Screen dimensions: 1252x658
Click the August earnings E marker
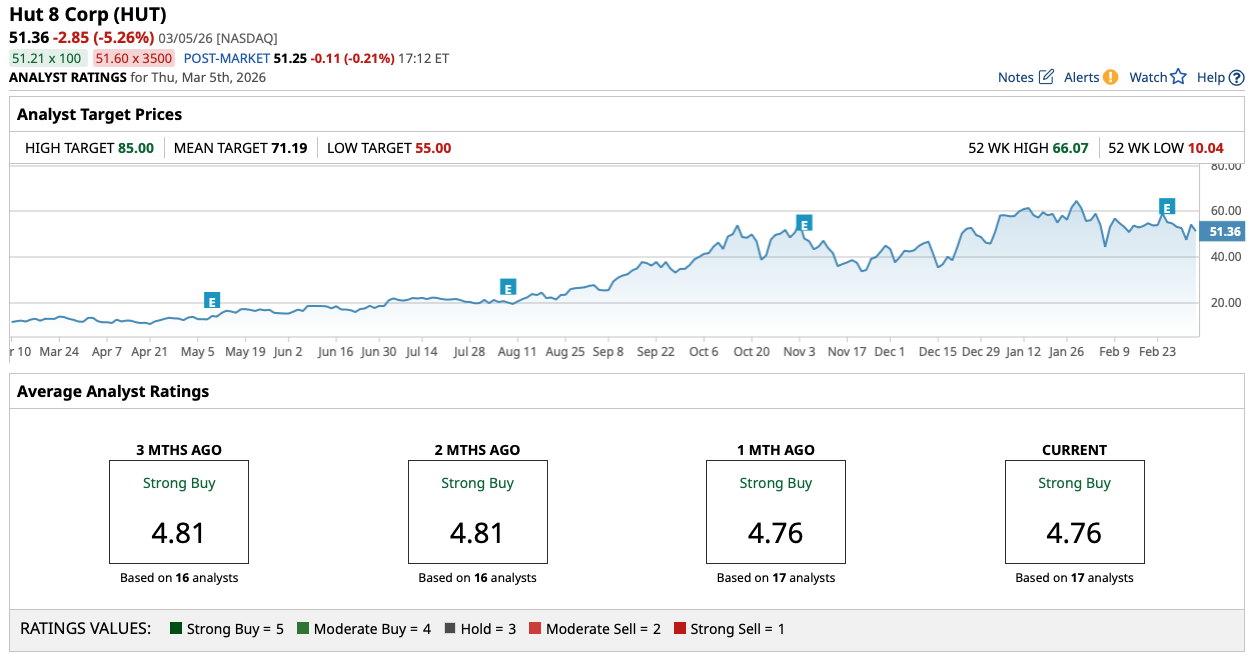(x=508, y=287)
